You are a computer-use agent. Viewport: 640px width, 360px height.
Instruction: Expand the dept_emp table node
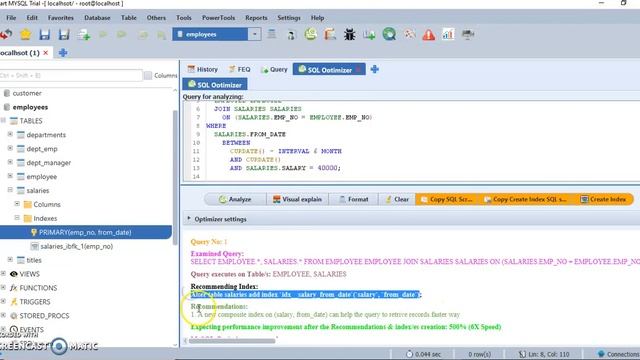click(10, 148)
